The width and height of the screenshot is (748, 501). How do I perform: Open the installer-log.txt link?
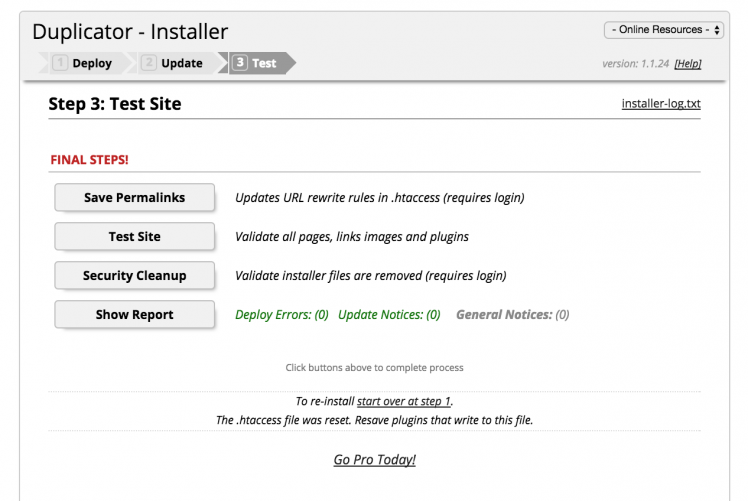click(x=661, y=104)
